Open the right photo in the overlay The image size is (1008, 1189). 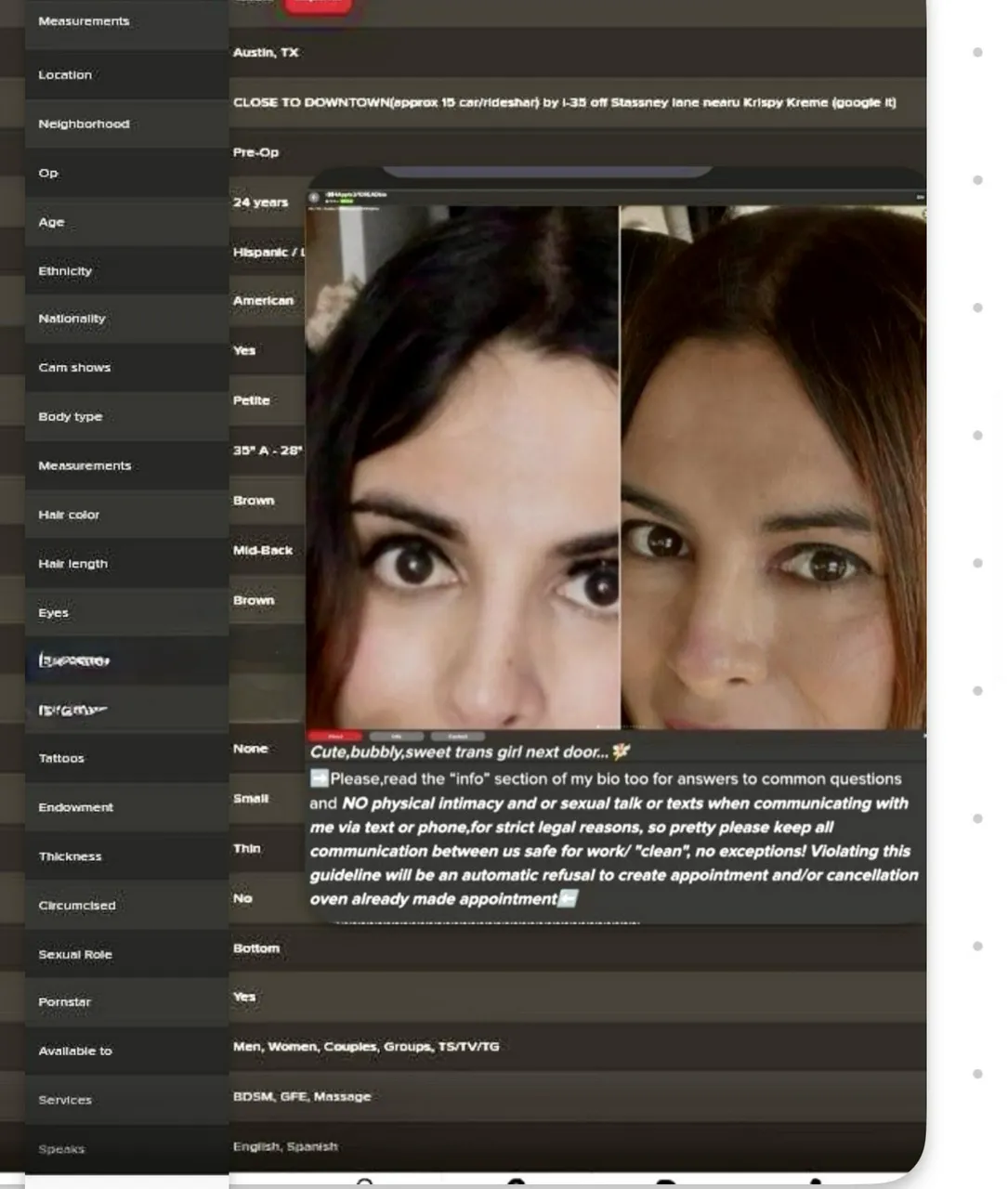click(773, 464)
